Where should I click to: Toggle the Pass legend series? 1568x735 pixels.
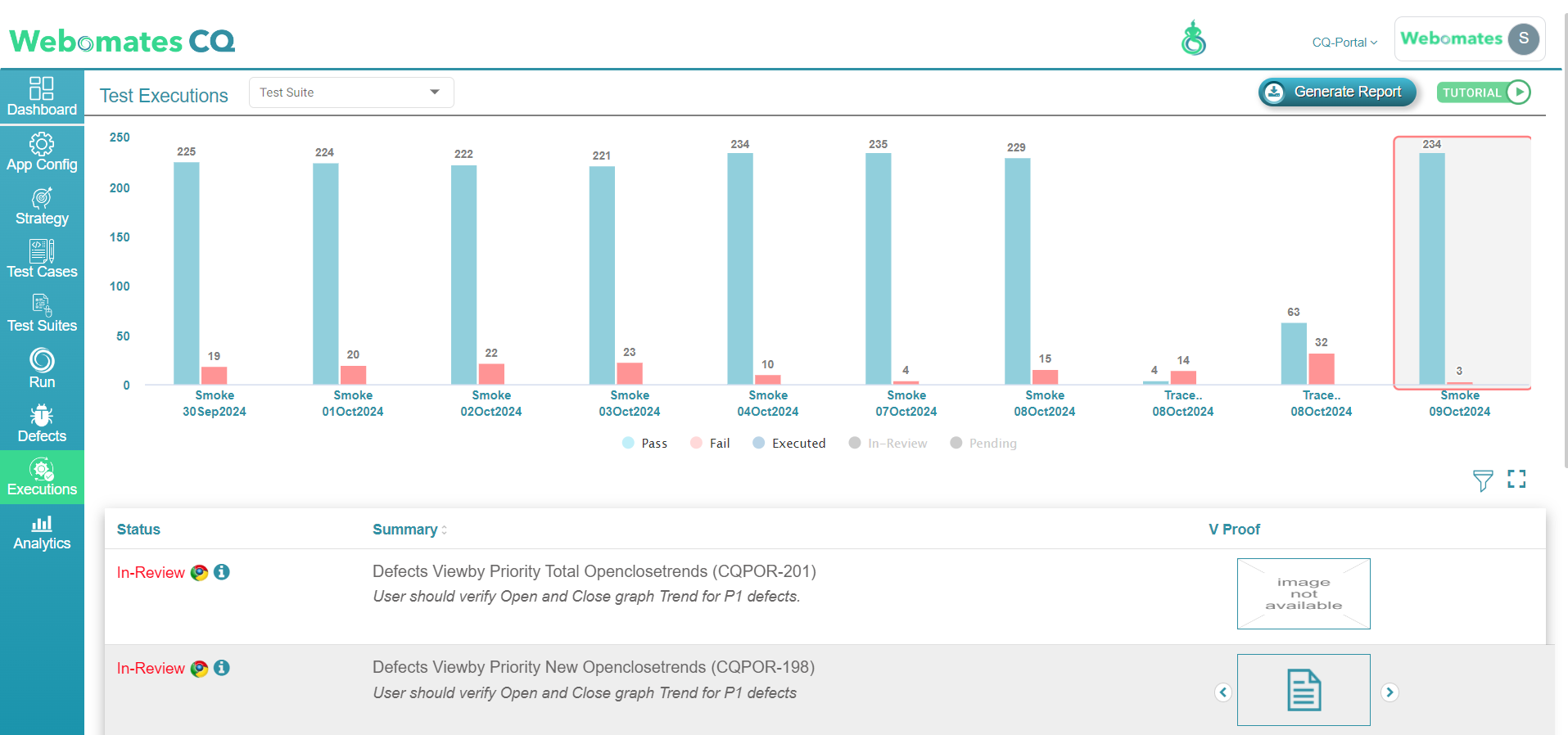[x=645, y=443]
